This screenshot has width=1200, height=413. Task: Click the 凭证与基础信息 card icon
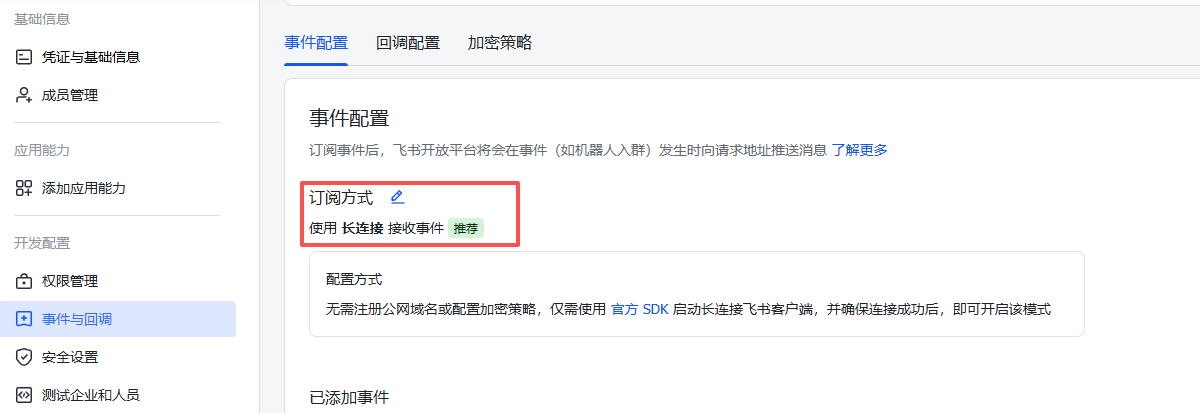[x=24, y=57]
